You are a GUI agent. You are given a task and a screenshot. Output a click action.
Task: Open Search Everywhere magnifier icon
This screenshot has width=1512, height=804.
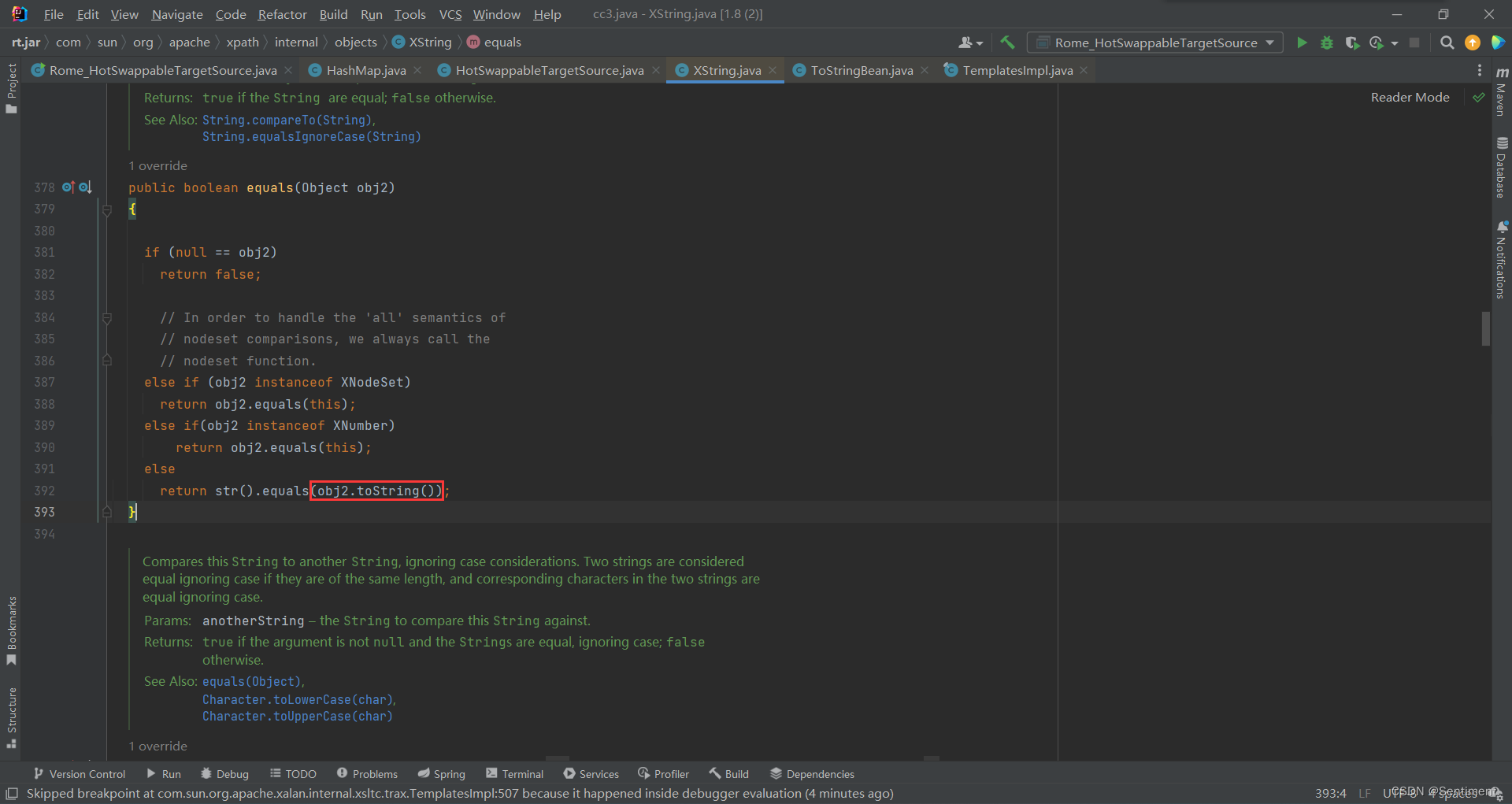[1447, 43]
